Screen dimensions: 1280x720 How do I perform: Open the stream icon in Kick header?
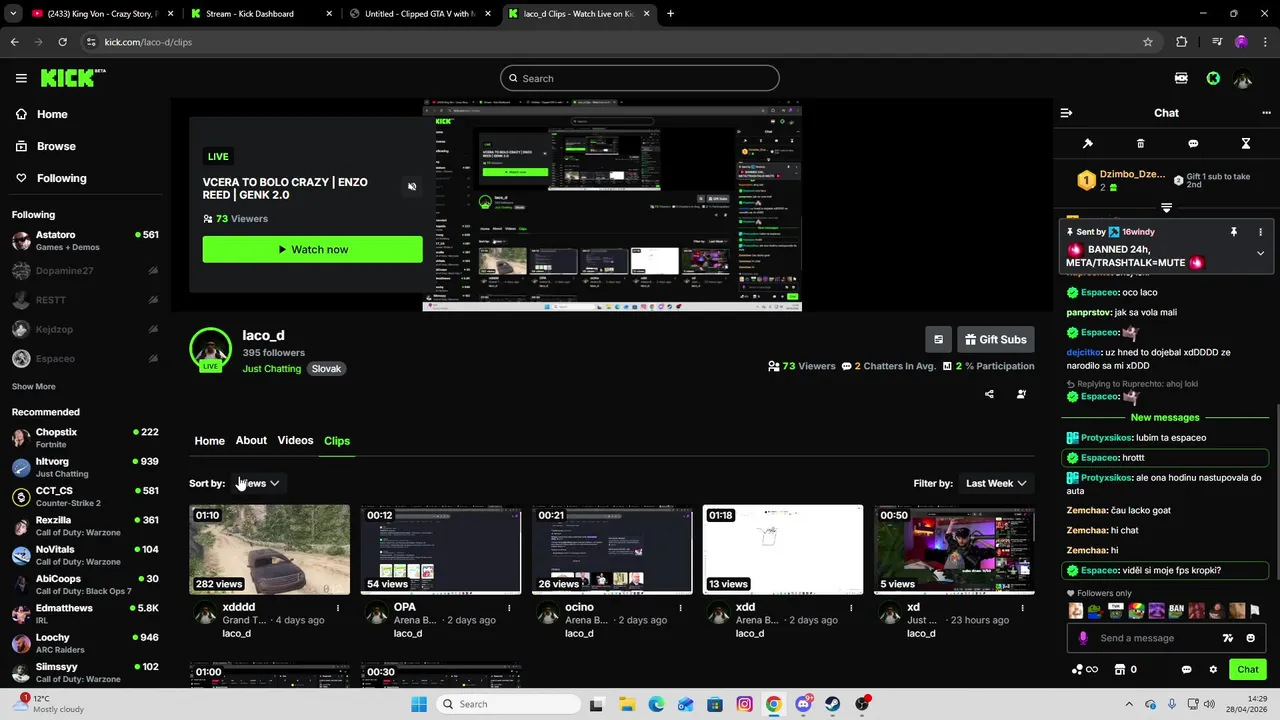(1181, 78)
